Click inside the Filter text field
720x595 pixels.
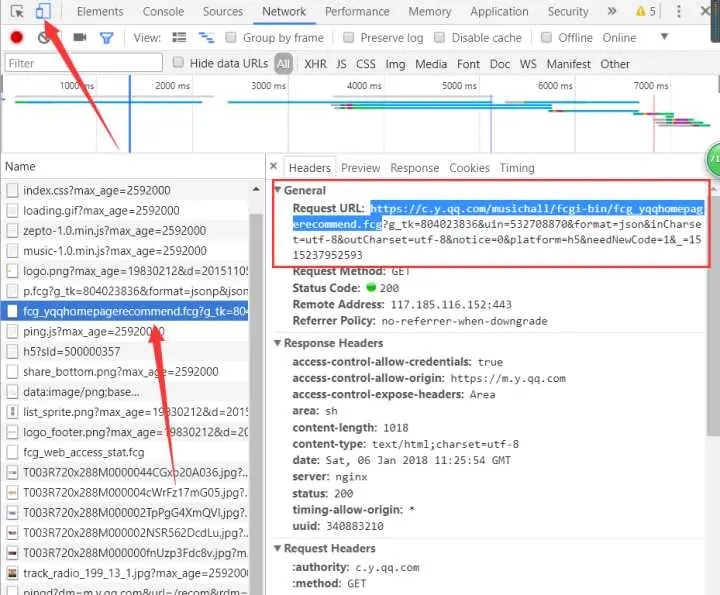point(84,63)
